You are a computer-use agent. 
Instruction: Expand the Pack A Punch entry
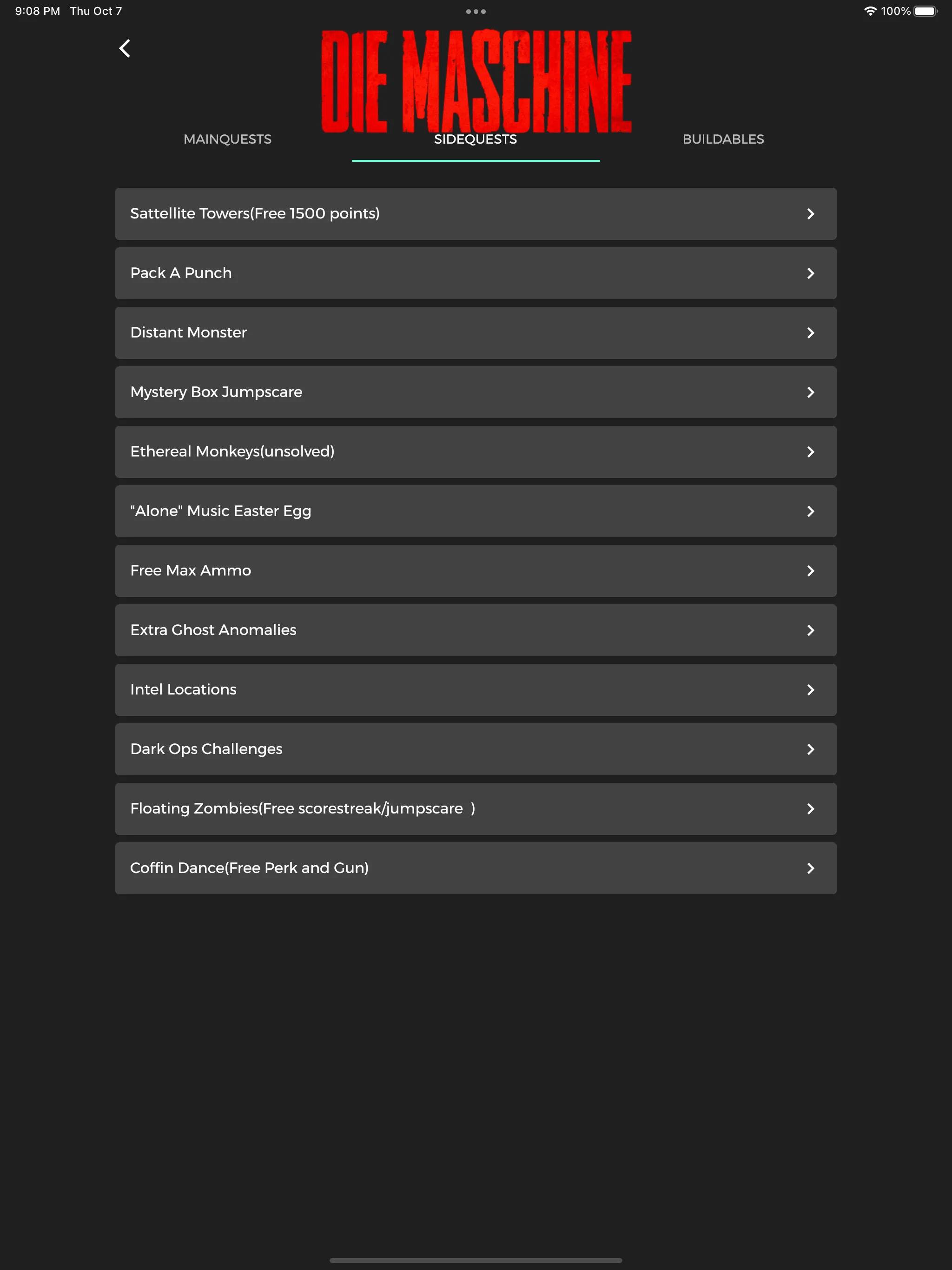(476, 273)
